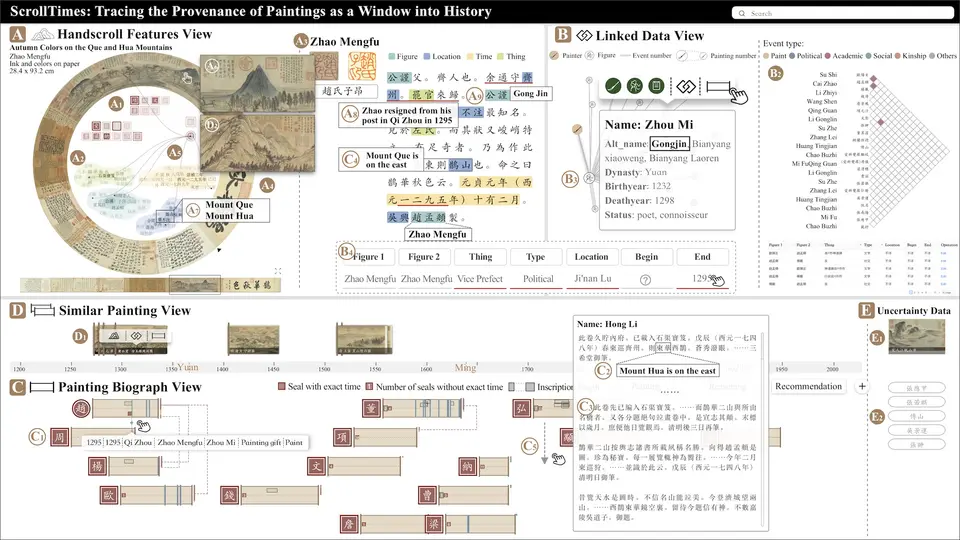
Task: Click the Thing column header
Action: coord(481,257)
